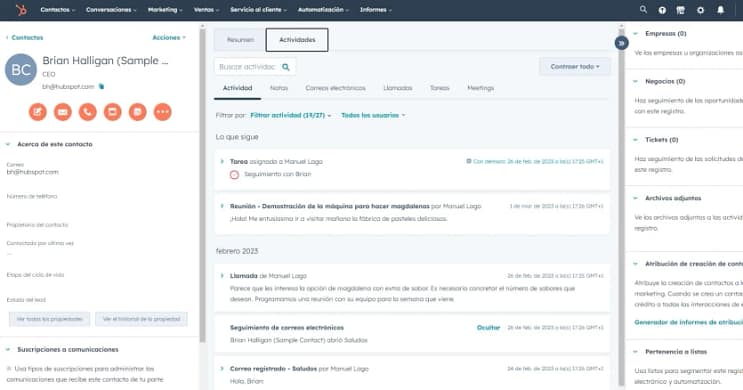The height and width of the screenshot is (390, 743).
Task: Click the Correo value bh@hubspot.com
Action: [33, 172]
